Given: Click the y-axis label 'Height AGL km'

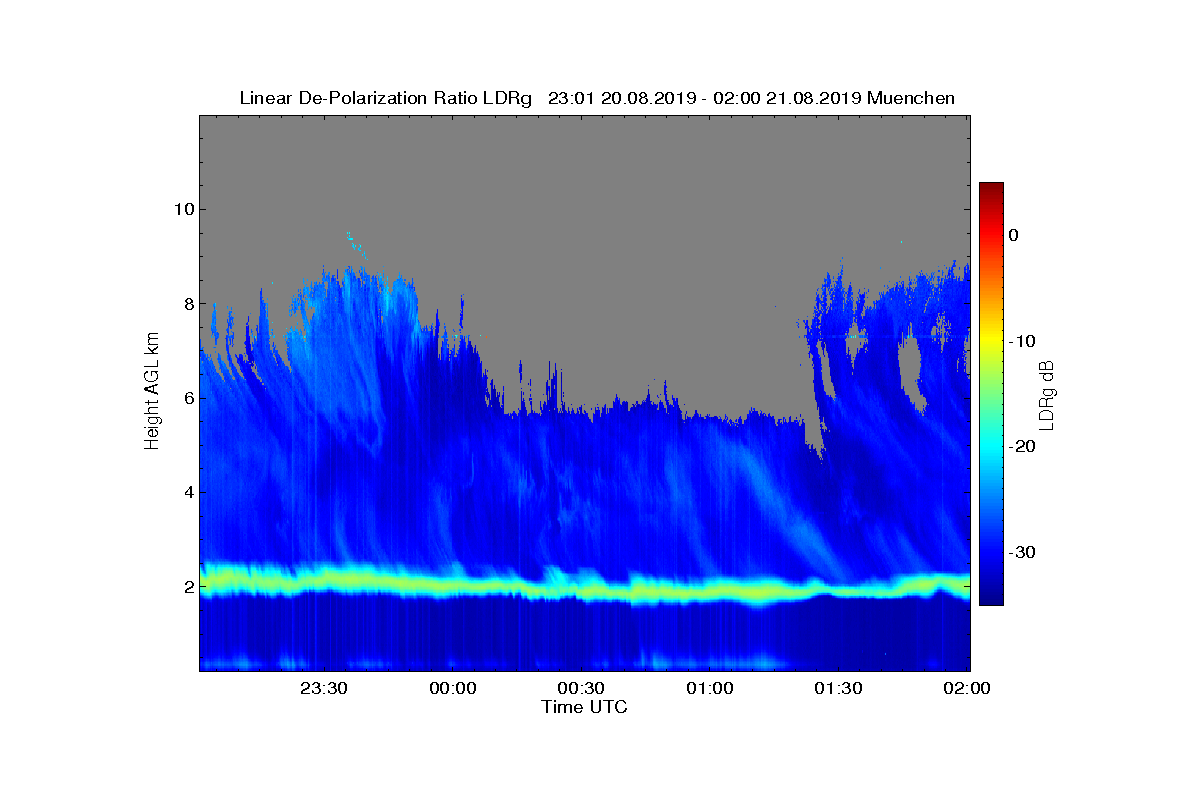Looking at the screenshot, I should (152, 392).
